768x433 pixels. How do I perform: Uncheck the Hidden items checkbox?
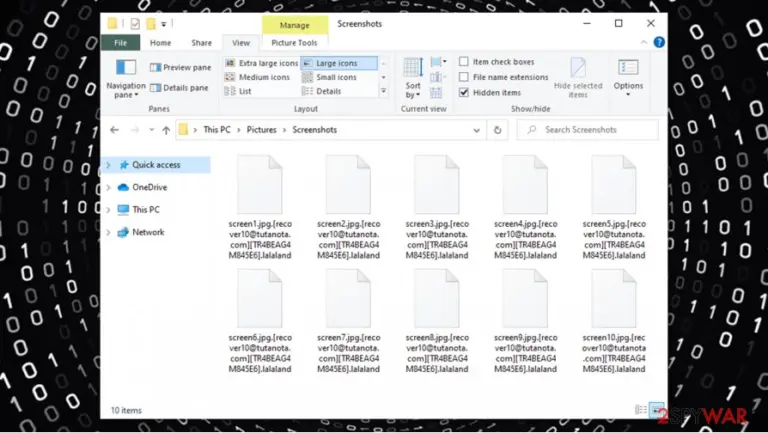[x=464, y=92]
